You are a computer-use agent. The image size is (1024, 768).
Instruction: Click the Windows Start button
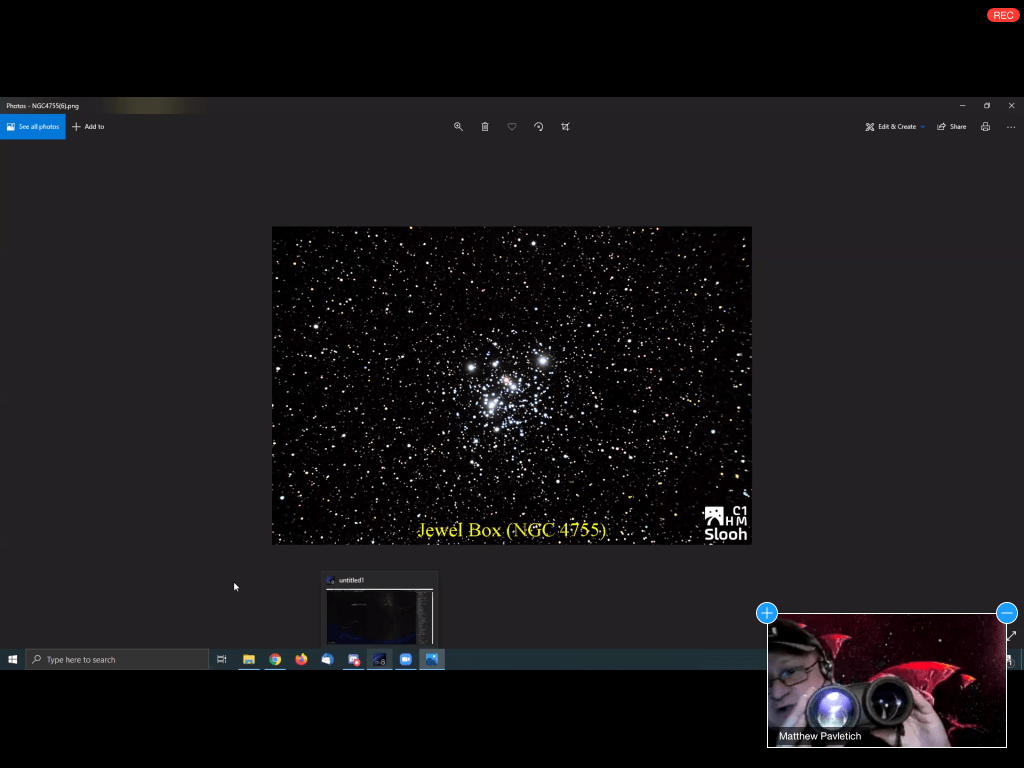point(13,660)
